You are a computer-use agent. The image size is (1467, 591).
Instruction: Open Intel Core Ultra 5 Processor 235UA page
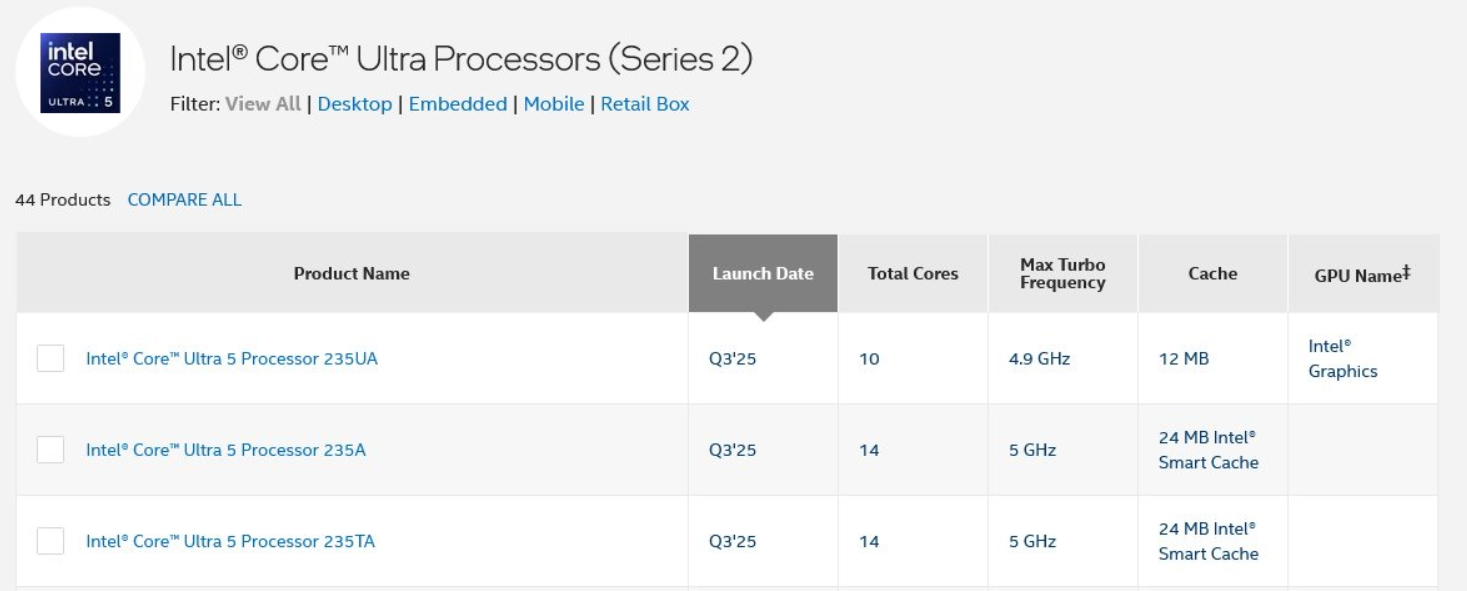pos(232,360)
